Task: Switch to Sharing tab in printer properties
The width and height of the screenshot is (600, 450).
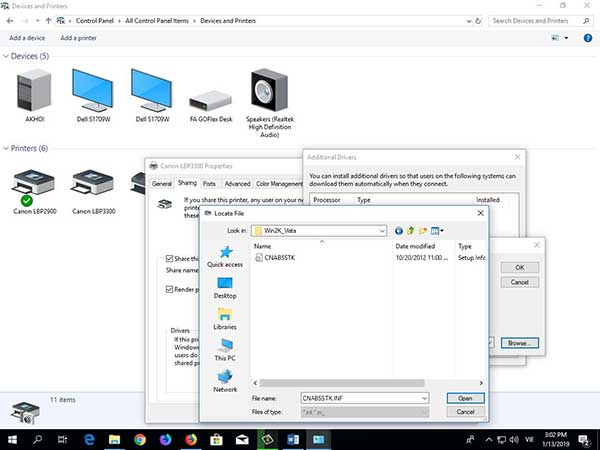Action: point(187,183)
